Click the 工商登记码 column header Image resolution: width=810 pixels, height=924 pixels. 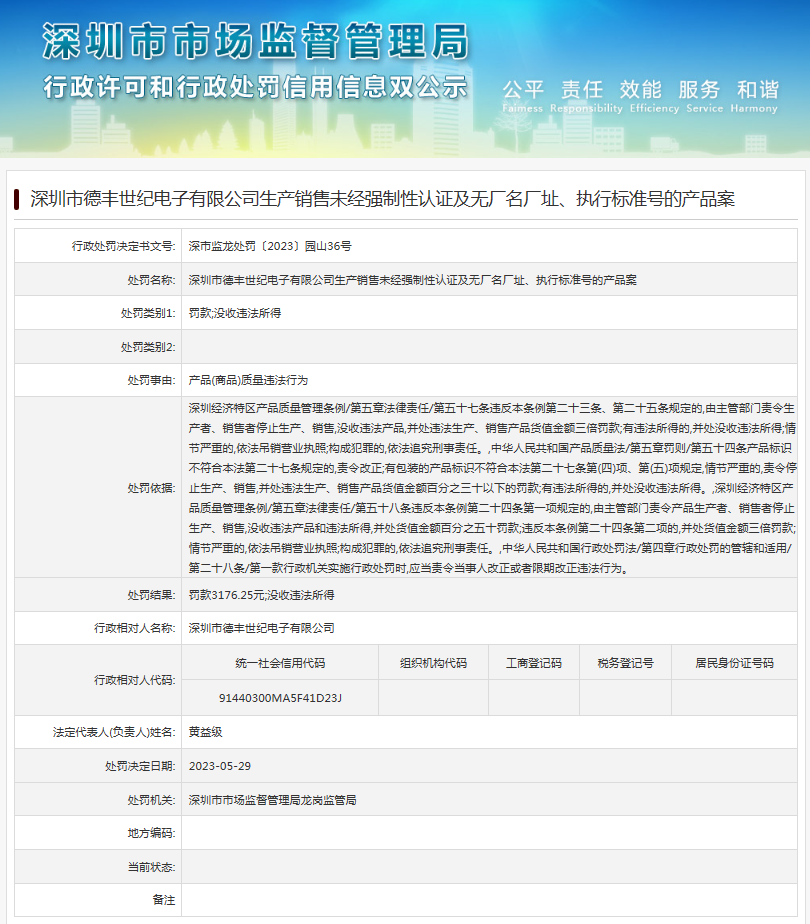click(534, 664)
